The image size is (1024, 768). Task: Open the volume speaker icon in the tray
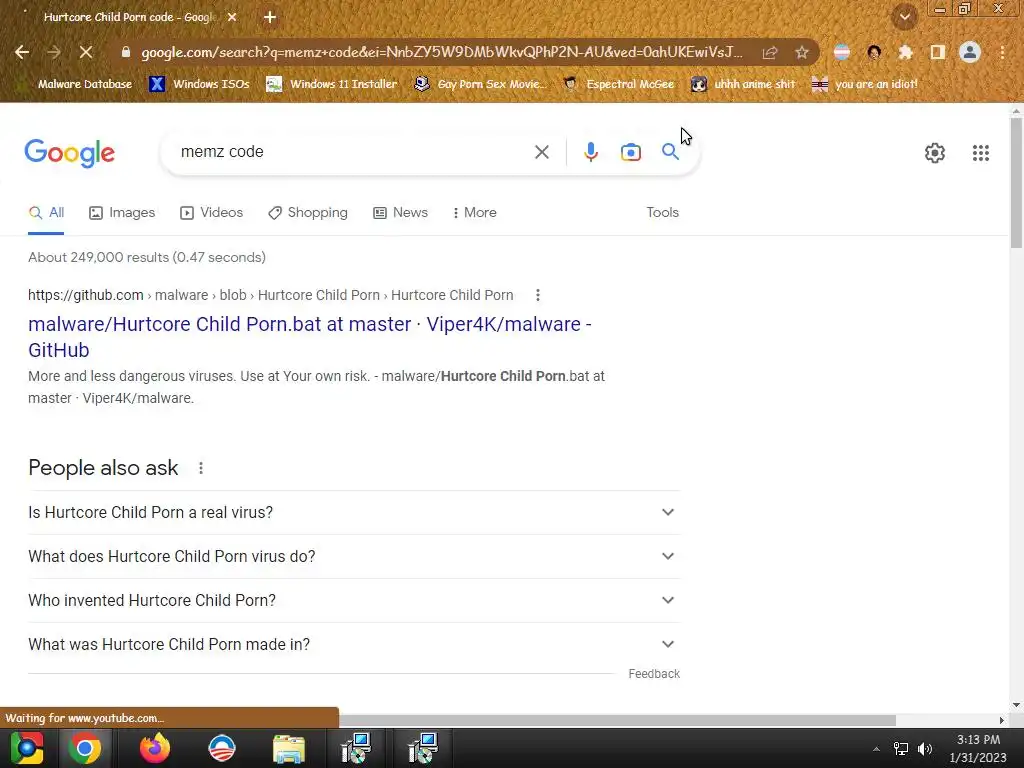pos(925,749)
